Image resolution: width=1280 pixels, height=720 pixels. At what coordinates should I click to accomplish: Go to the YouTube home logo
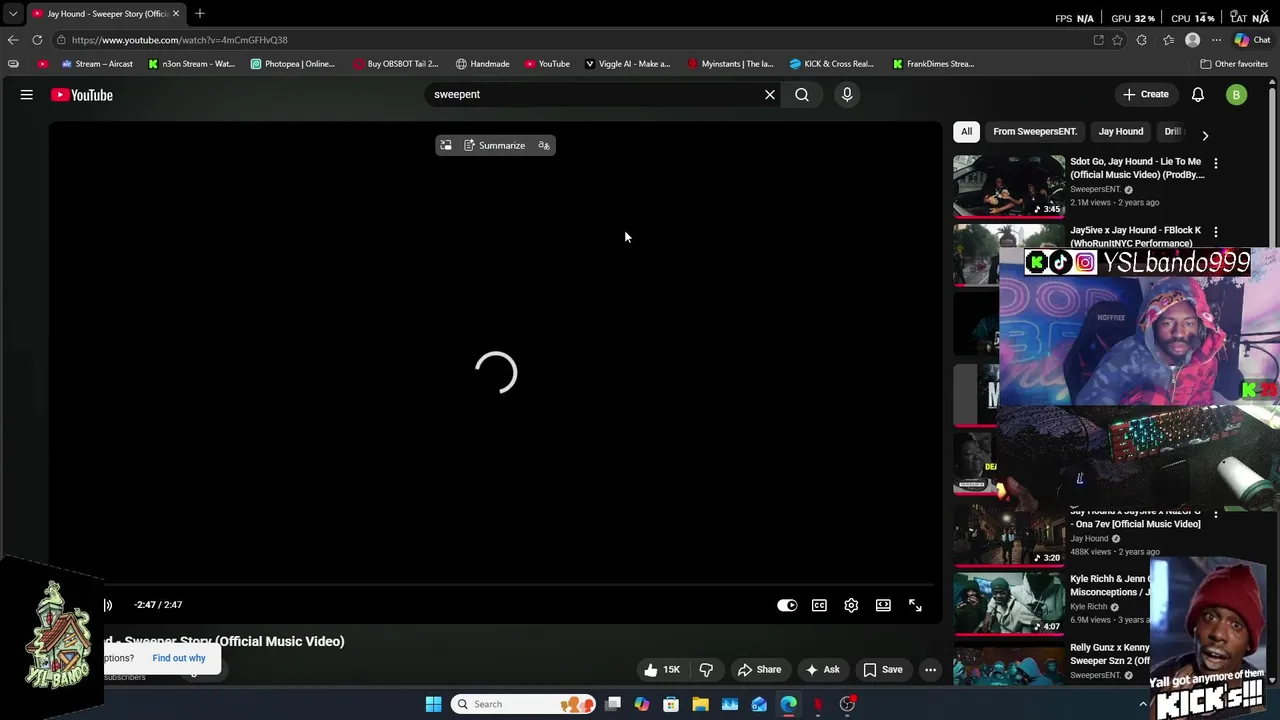pos(82,95)
